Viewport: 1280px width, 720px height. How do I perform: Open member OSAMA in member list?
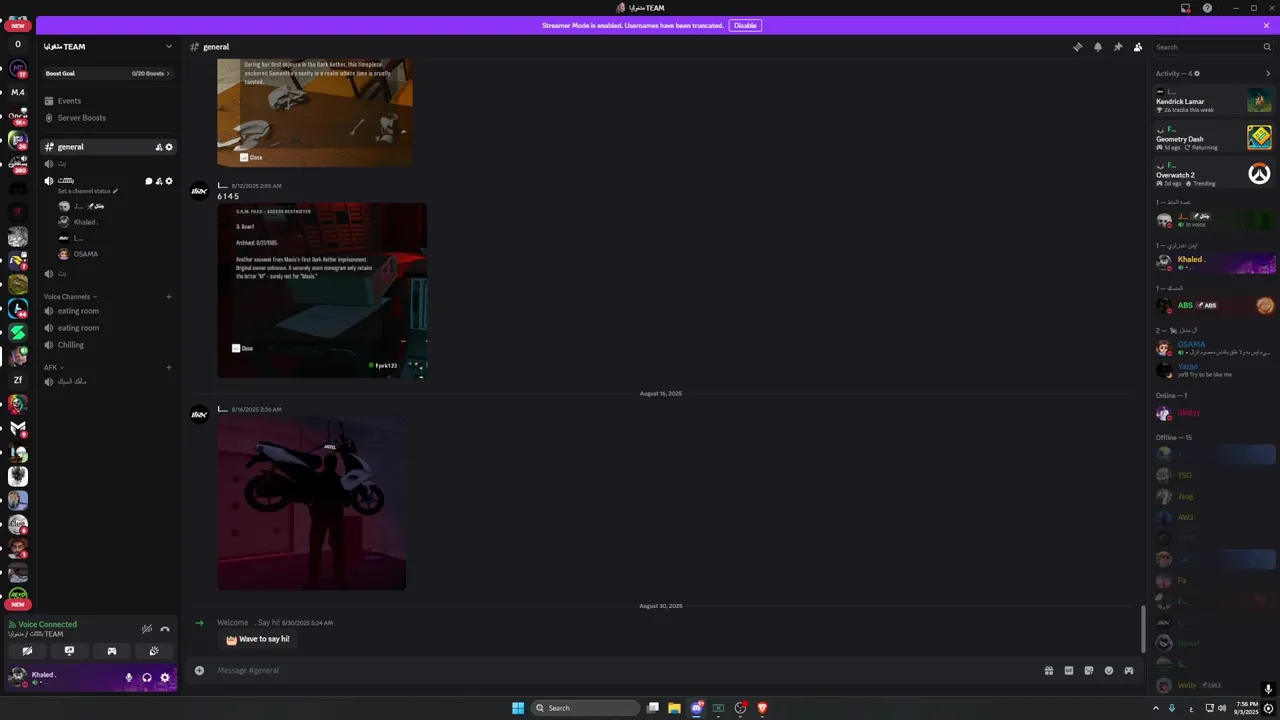click(x=1214, y=348)
